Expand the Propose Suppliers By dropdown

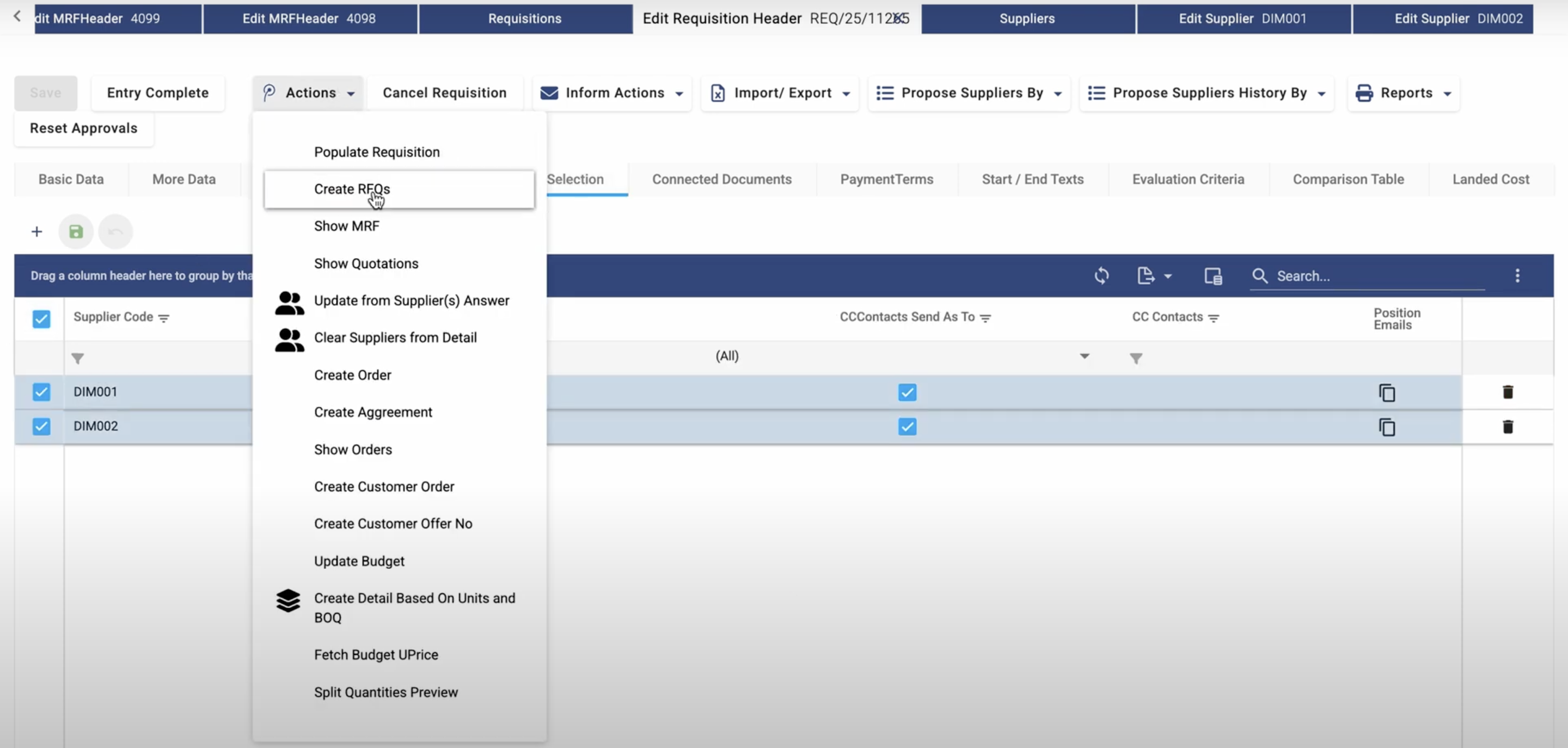point(969,93)
